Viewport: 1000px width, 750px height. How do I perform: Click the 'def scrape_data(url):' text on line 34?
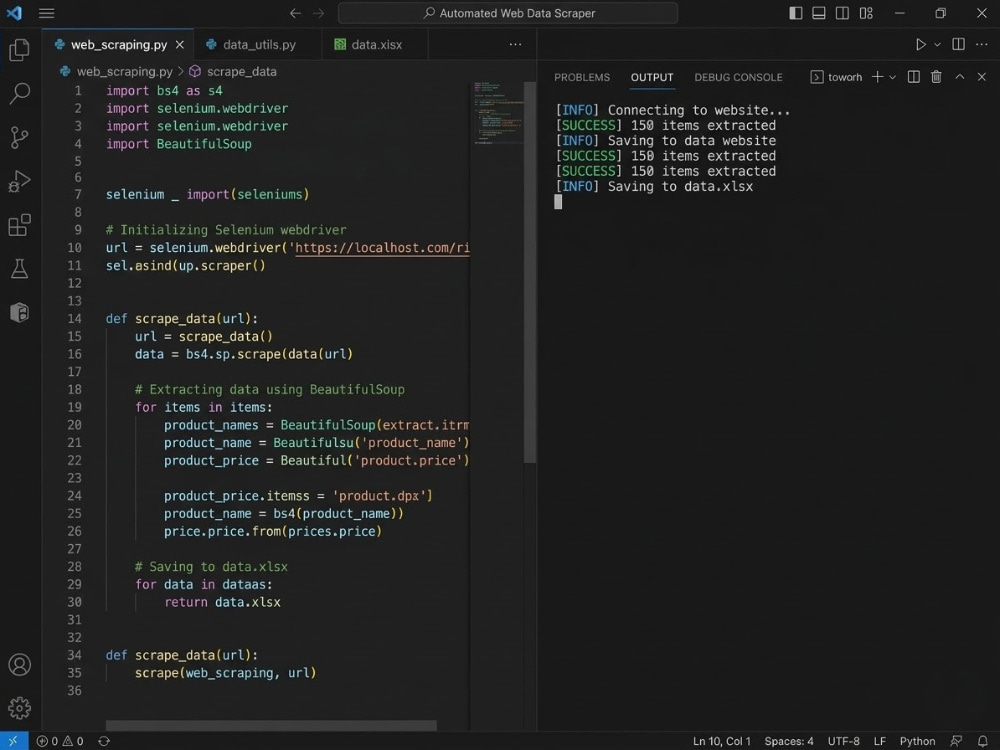(x=182, y=655)
